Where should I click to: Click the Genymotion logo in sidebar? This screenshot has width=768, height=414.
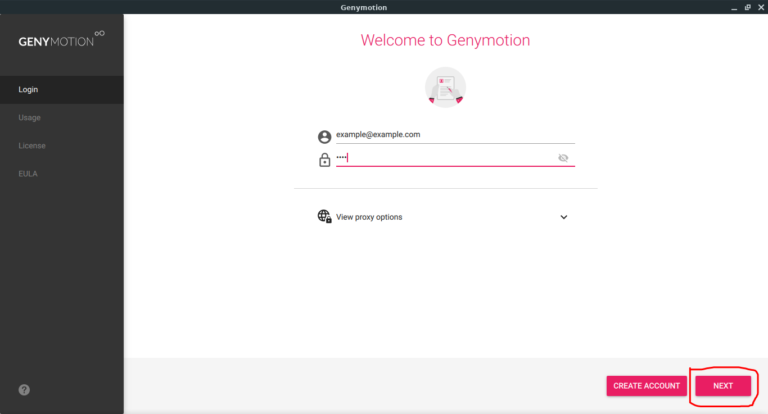(x=61, y=39)
